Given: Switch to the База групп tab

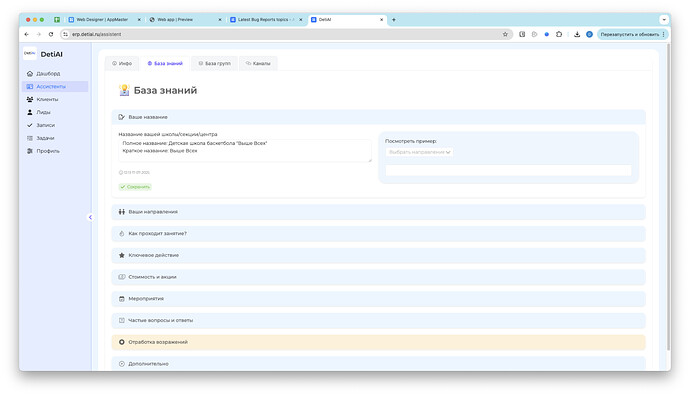Looking at the screenshot, I should 215,63.
